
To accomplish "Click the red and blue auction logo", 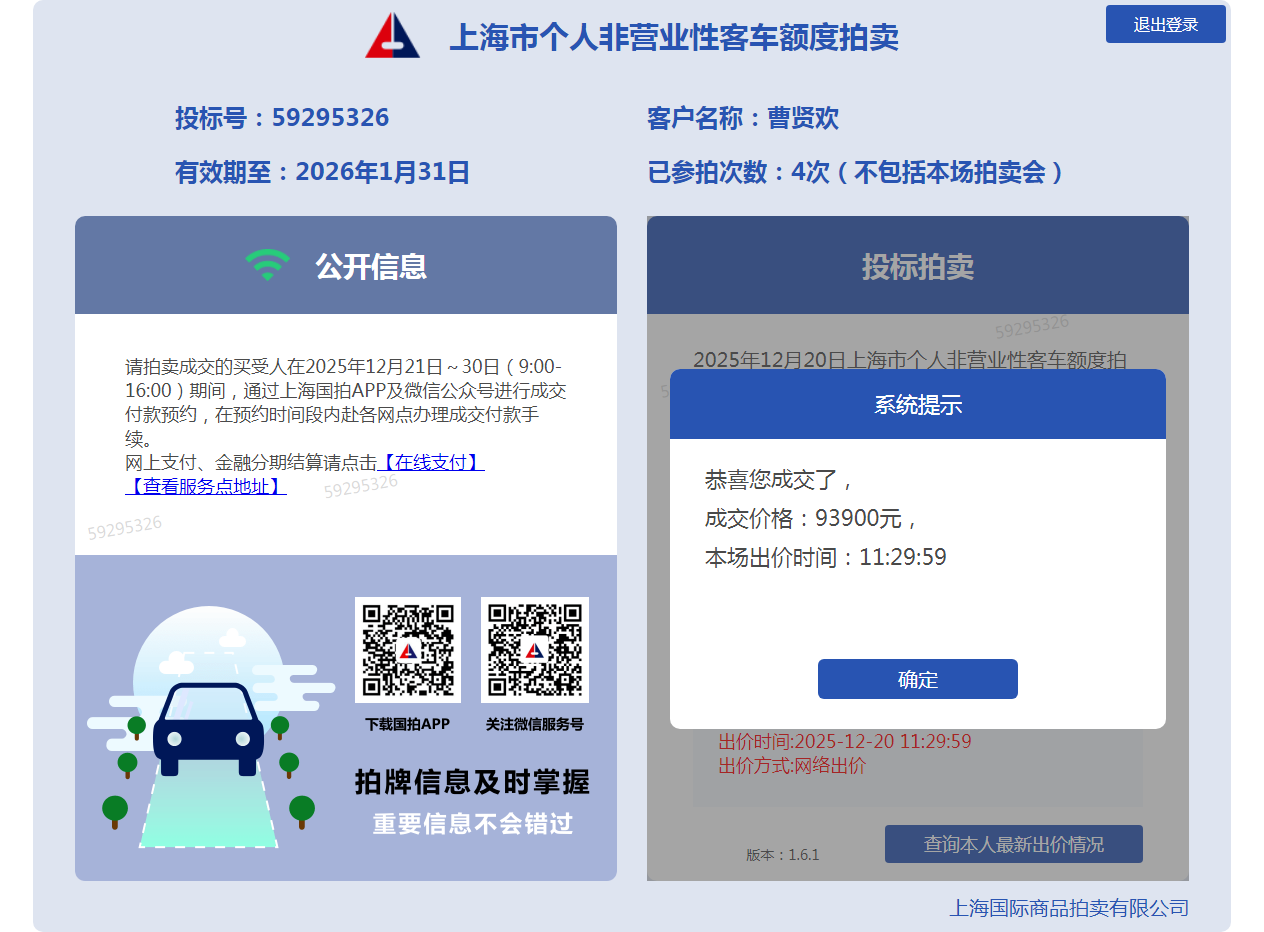I will coord(392,36).
